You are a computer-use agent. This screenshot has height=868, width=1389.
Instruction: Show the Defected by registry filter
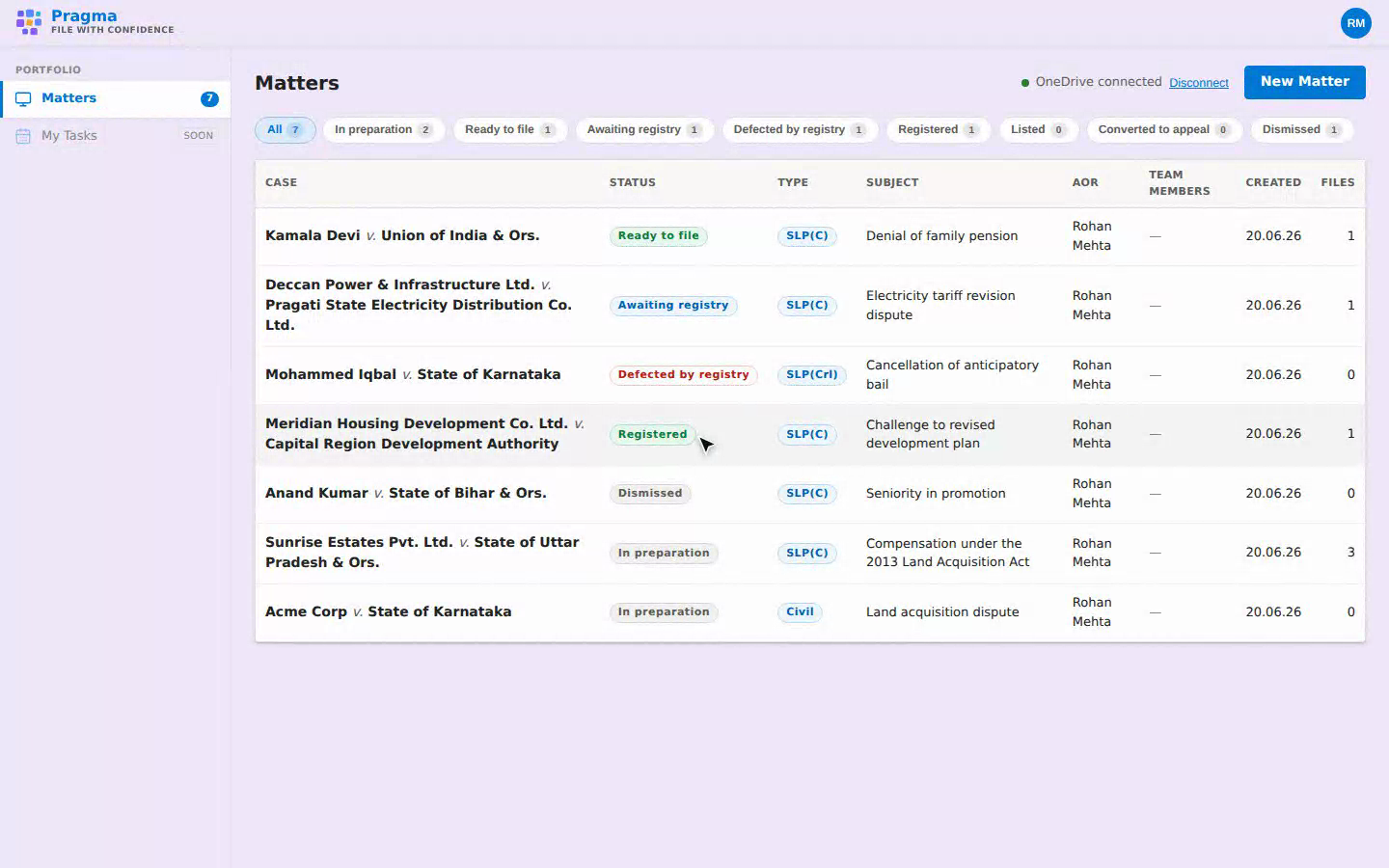point(800,130)
